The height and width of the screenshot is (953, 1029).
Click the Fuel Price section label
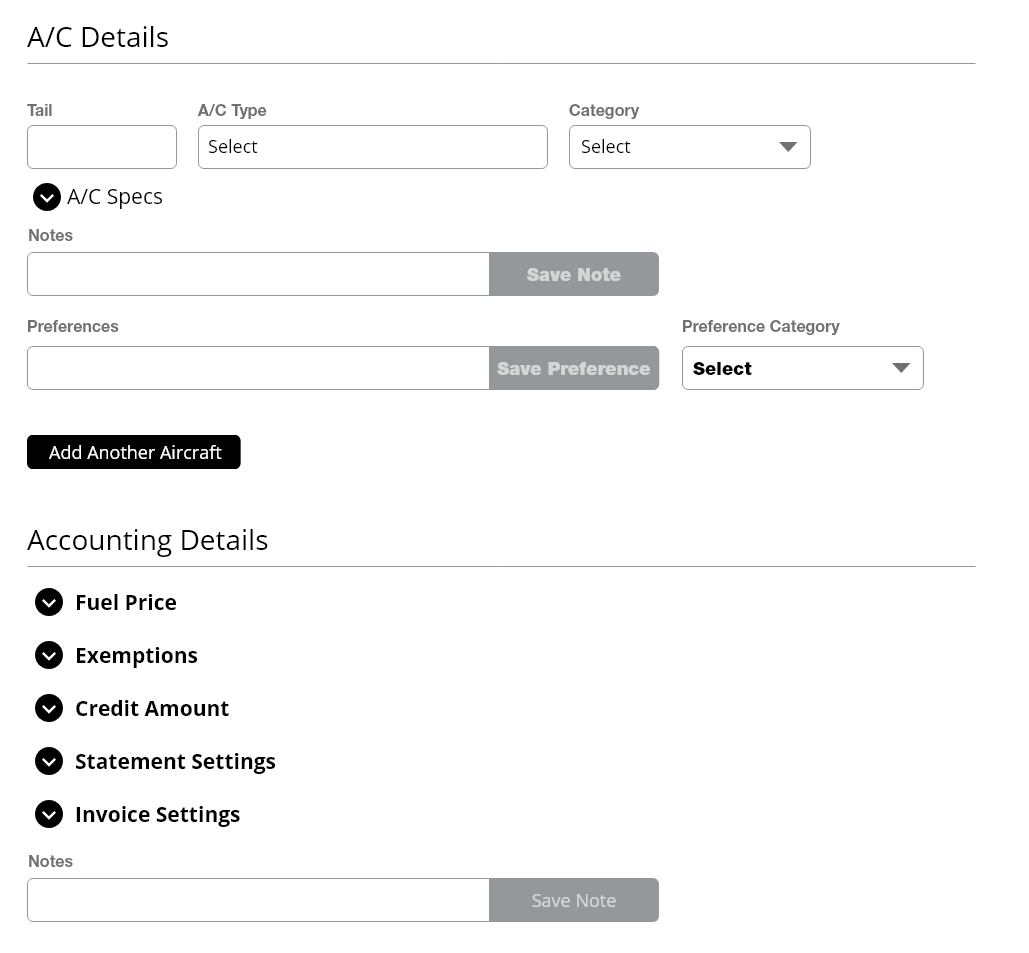point(126,602)
